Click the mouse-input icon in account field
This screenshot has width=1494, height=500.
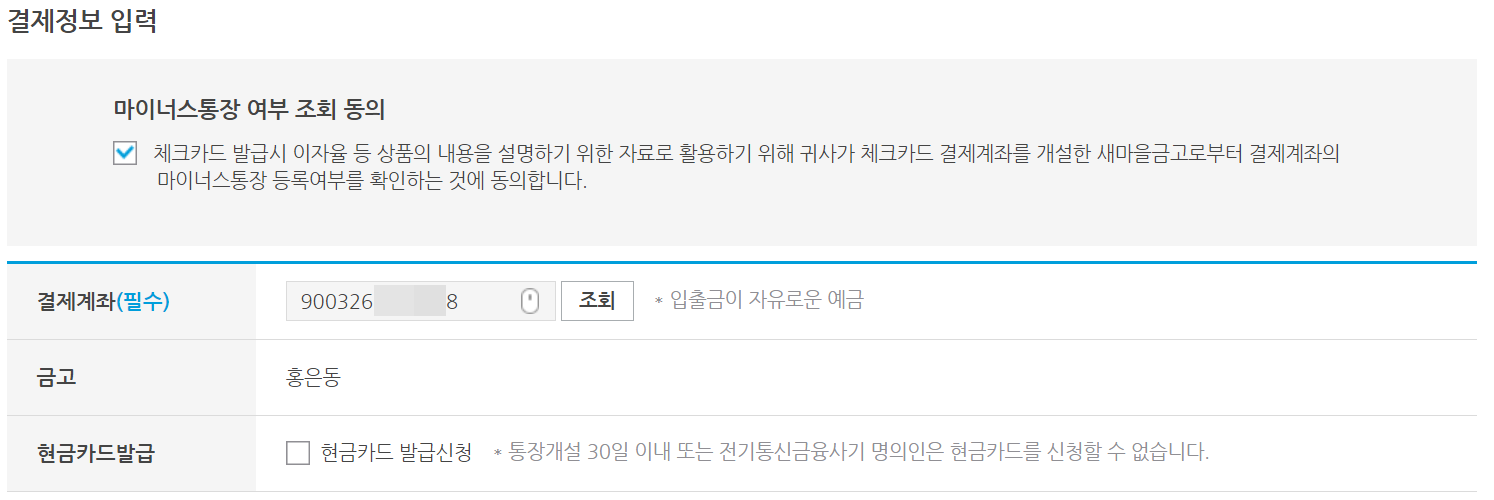[531, 301]
